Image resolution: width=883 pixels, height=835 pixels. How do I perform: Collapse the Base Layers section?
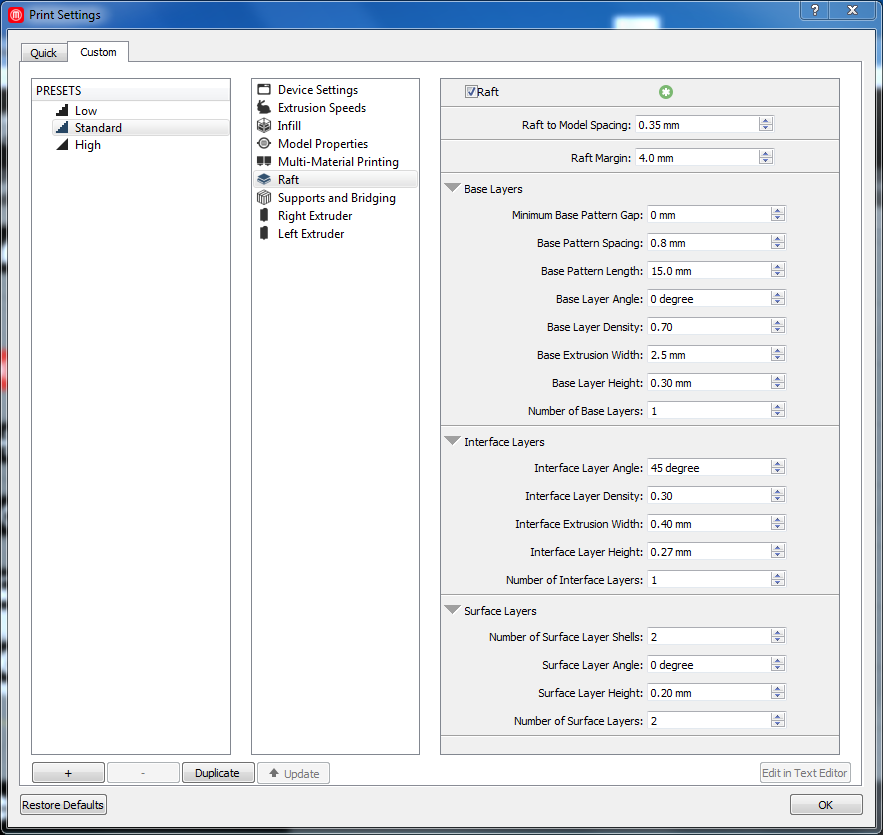(x=452, y=188)
